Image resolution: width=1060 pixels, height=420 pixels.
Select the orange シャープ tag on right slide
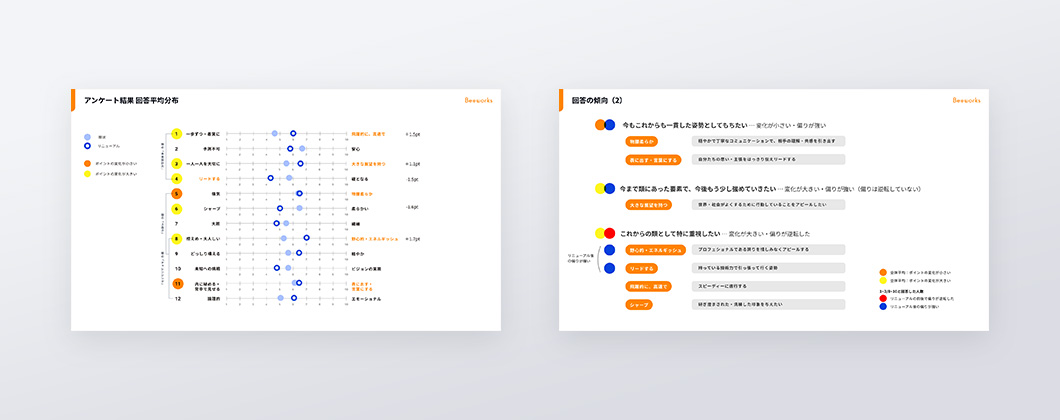639,304
